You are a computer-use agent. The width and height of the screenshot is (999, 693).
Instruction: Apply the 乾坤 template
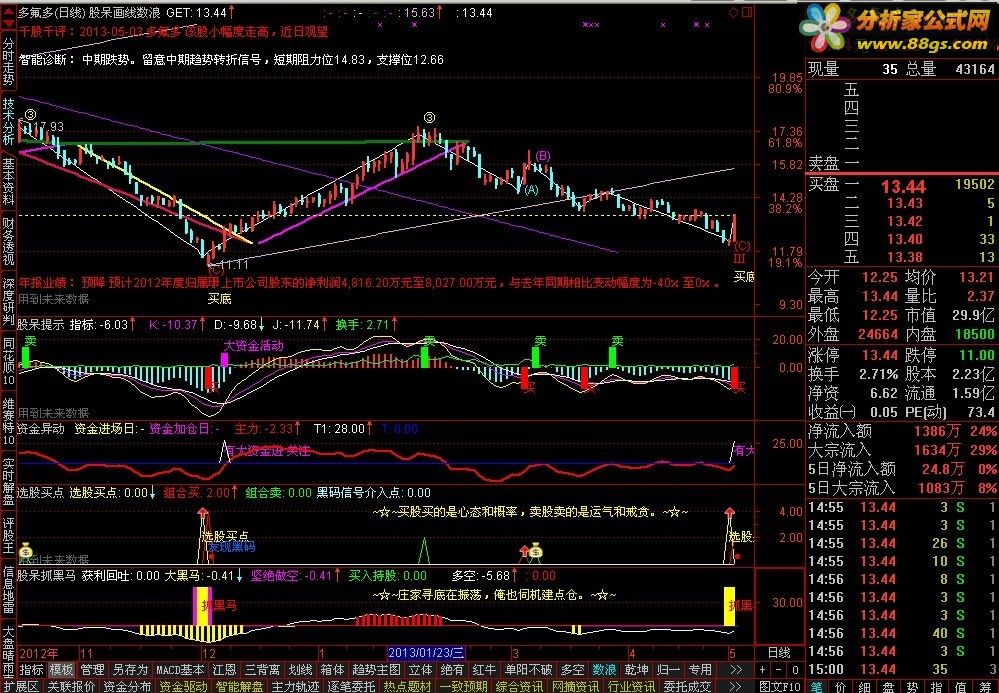pyautogui.click(x=636, y=669)
